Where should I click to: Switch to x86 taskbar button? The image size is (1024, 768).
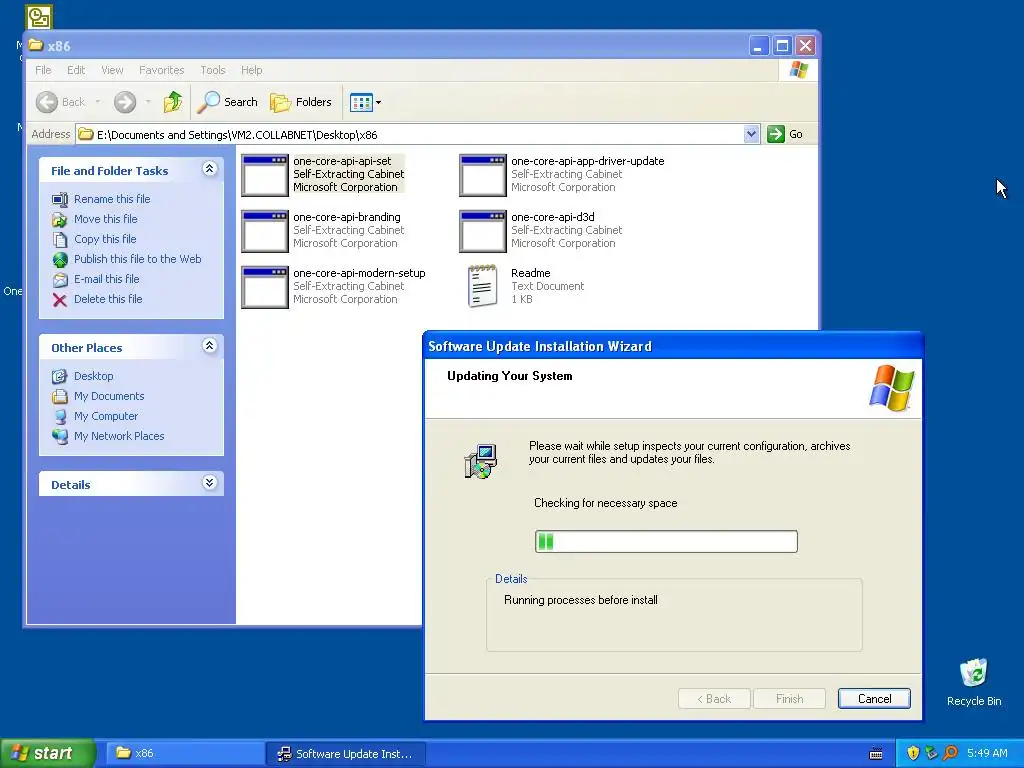(x=185, y=753)
